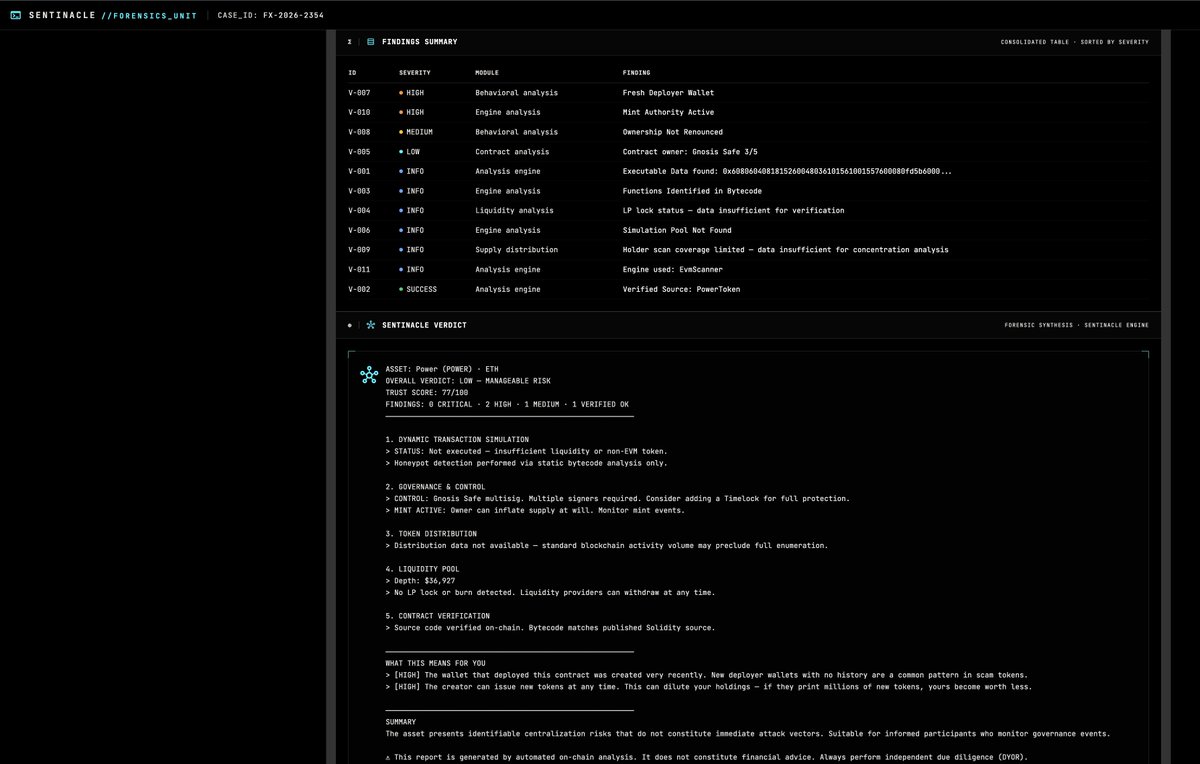Click the FINDING column header

pos(636,73)
